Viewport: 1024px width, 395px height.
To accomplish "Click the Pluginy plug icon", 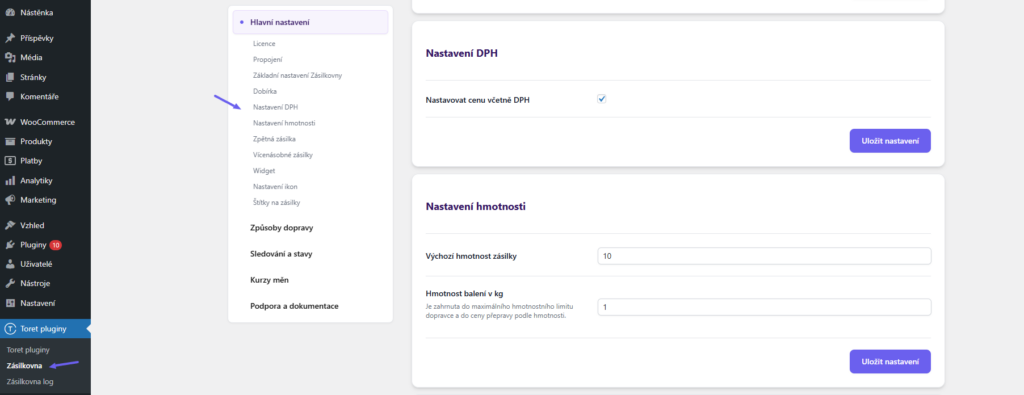I will click(10, 245).
